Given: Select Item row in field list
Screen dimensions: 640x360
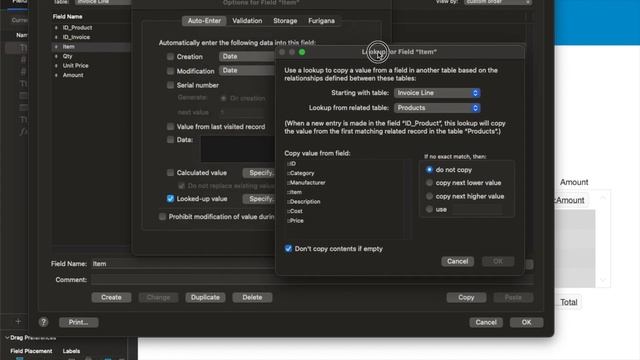Looking at the screenshot, I should pyautogui.click(x=91, y=47).
